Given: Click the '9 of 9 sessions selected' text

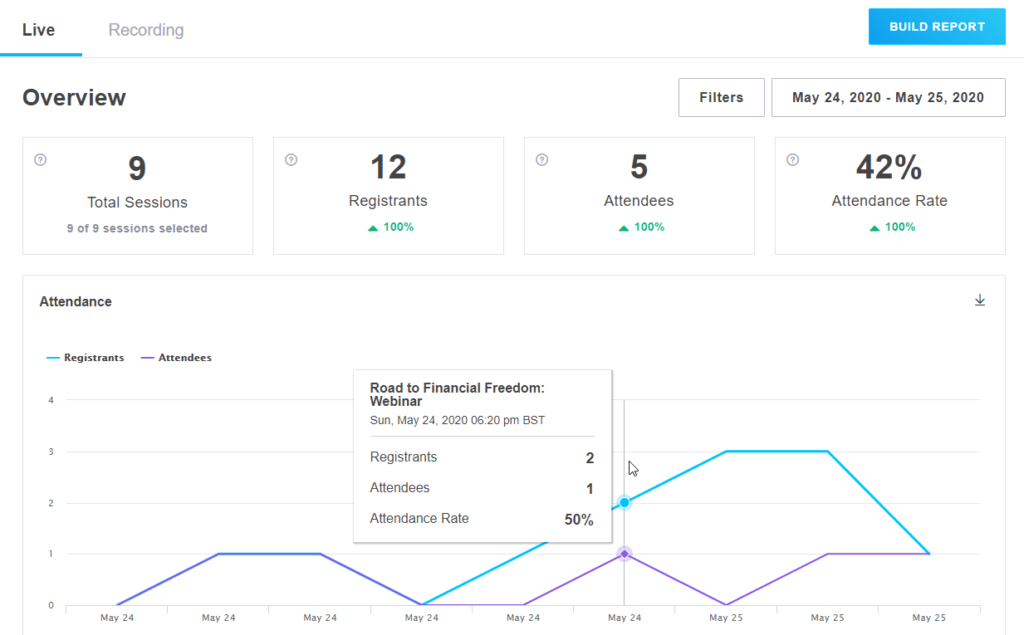Looking at the screenshot, I should click(138, 228).
